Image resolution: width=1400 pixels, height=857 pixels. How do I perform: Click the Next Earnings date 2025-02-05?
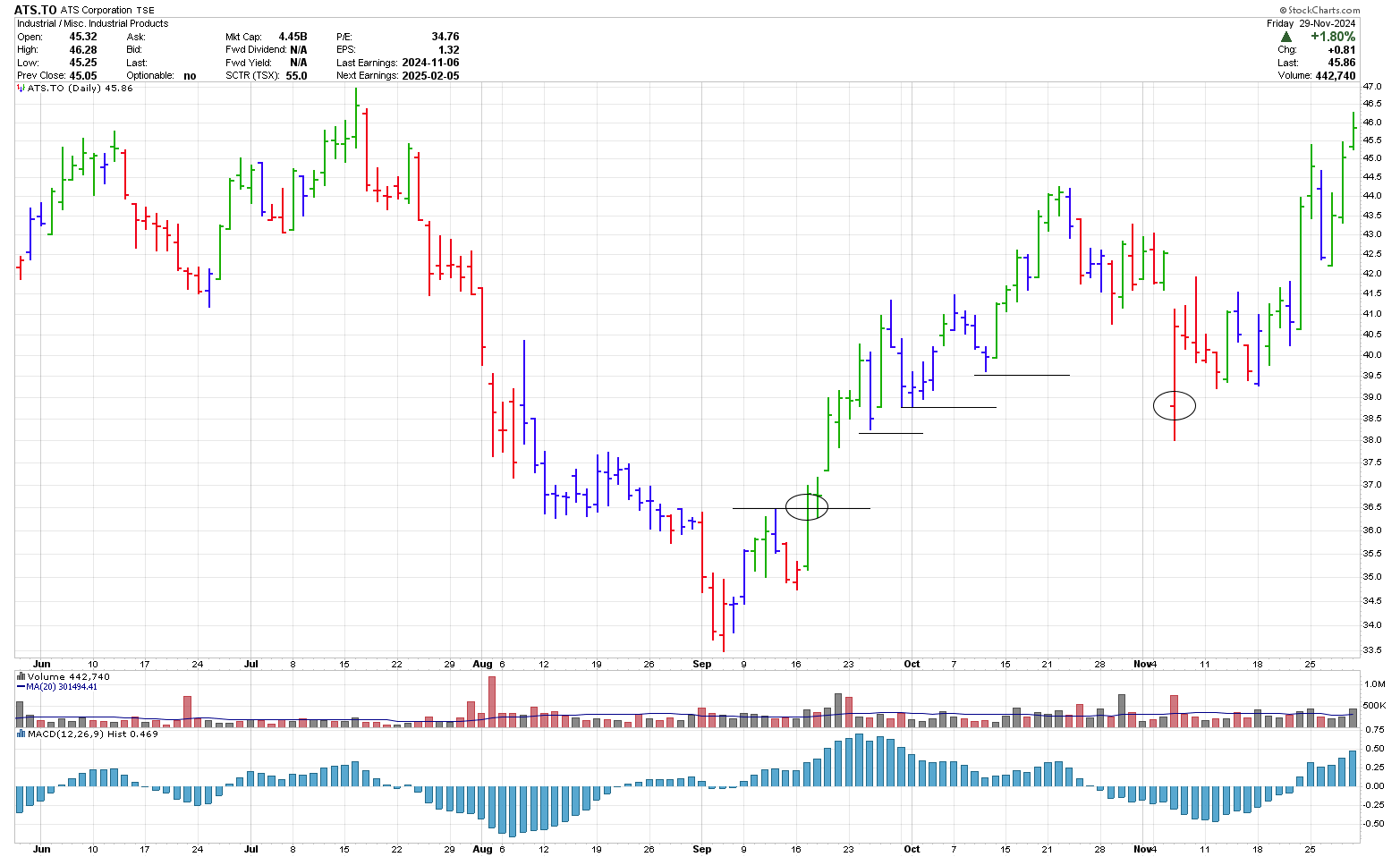(x=430, y=76)
